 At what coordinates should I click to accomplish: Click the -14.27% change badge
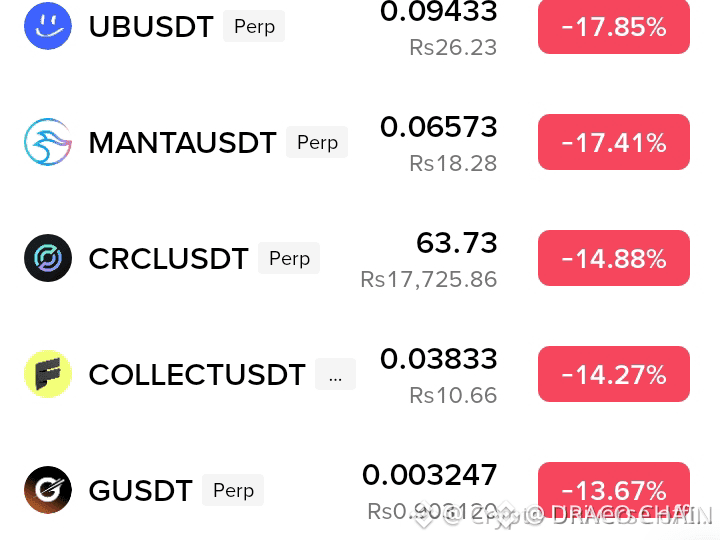(614, 374)
